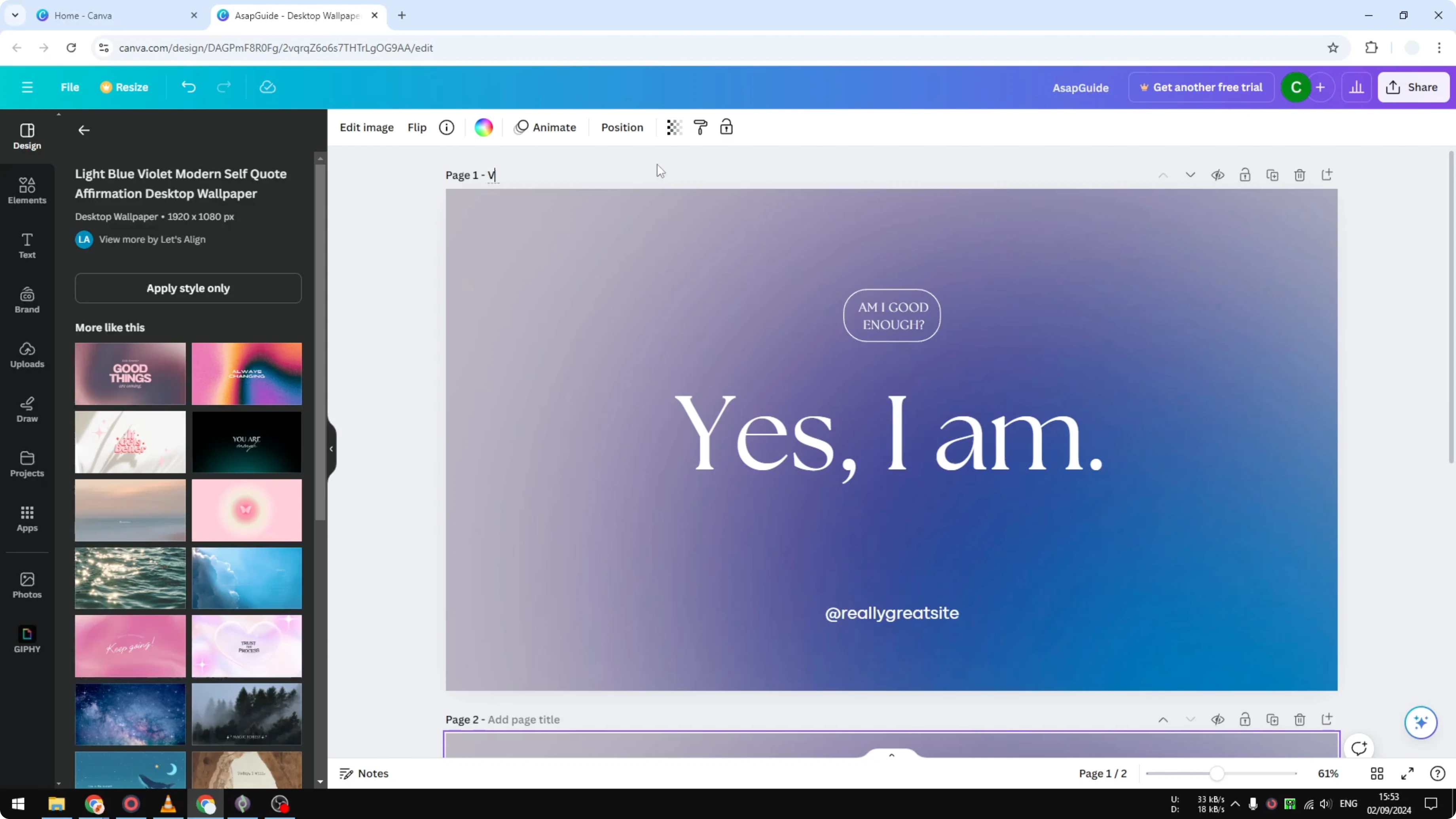The image size is (1456, 819).
Task: Open the image color picker swatch
Action: click(x=483, y=127)
